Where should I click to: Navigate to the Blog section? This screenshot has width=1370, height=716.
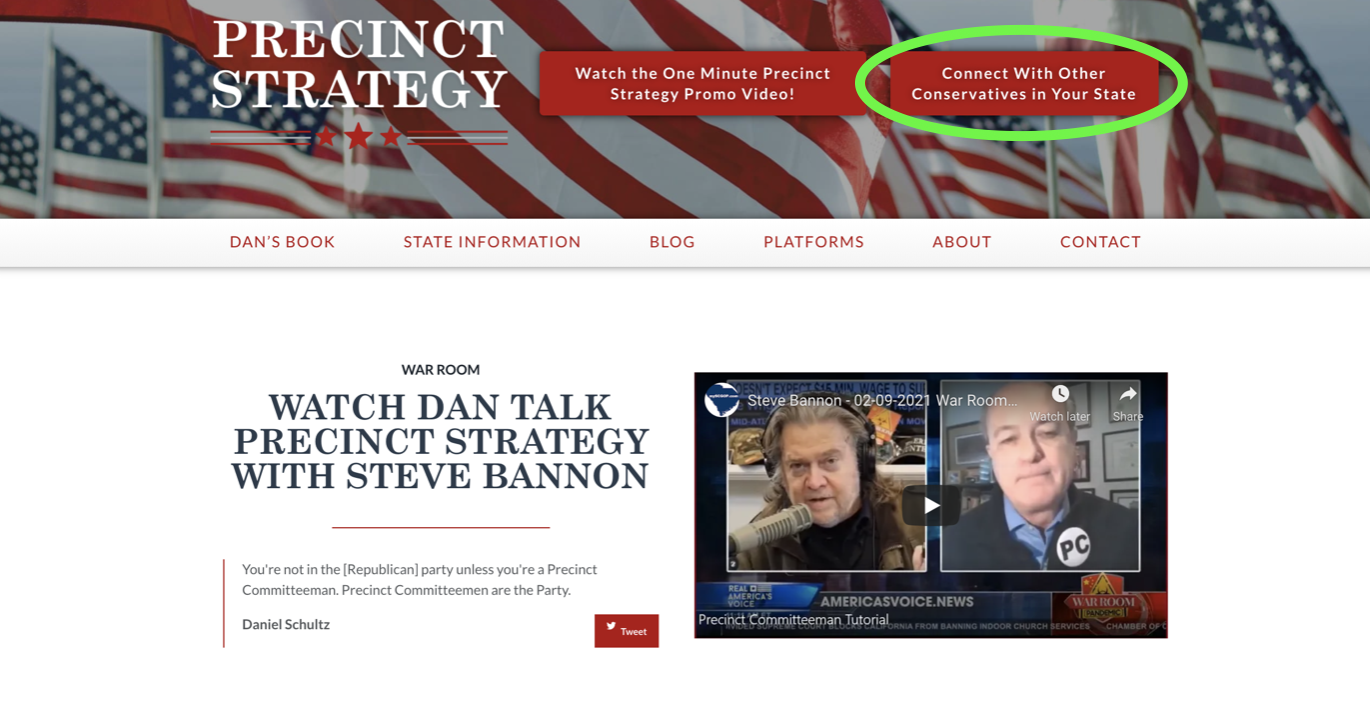pyautogui.click(x=671, y=241)
